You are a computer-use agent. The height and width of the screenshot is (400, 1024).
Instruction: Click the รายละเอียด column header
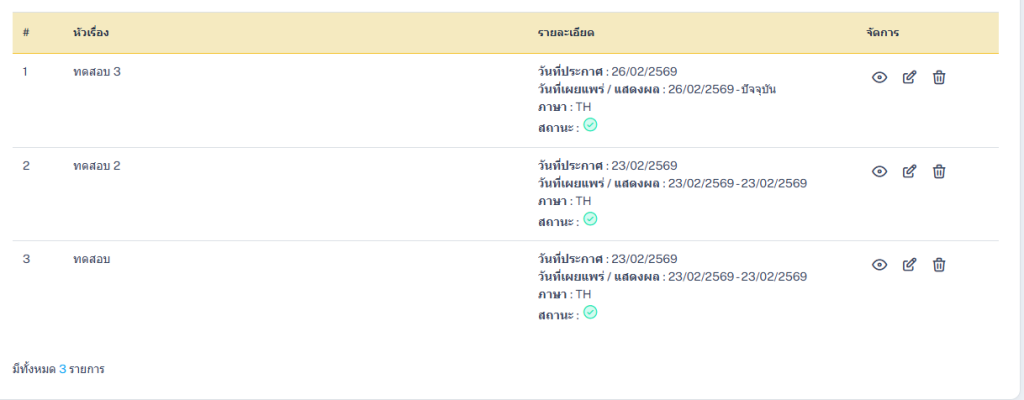566,33
